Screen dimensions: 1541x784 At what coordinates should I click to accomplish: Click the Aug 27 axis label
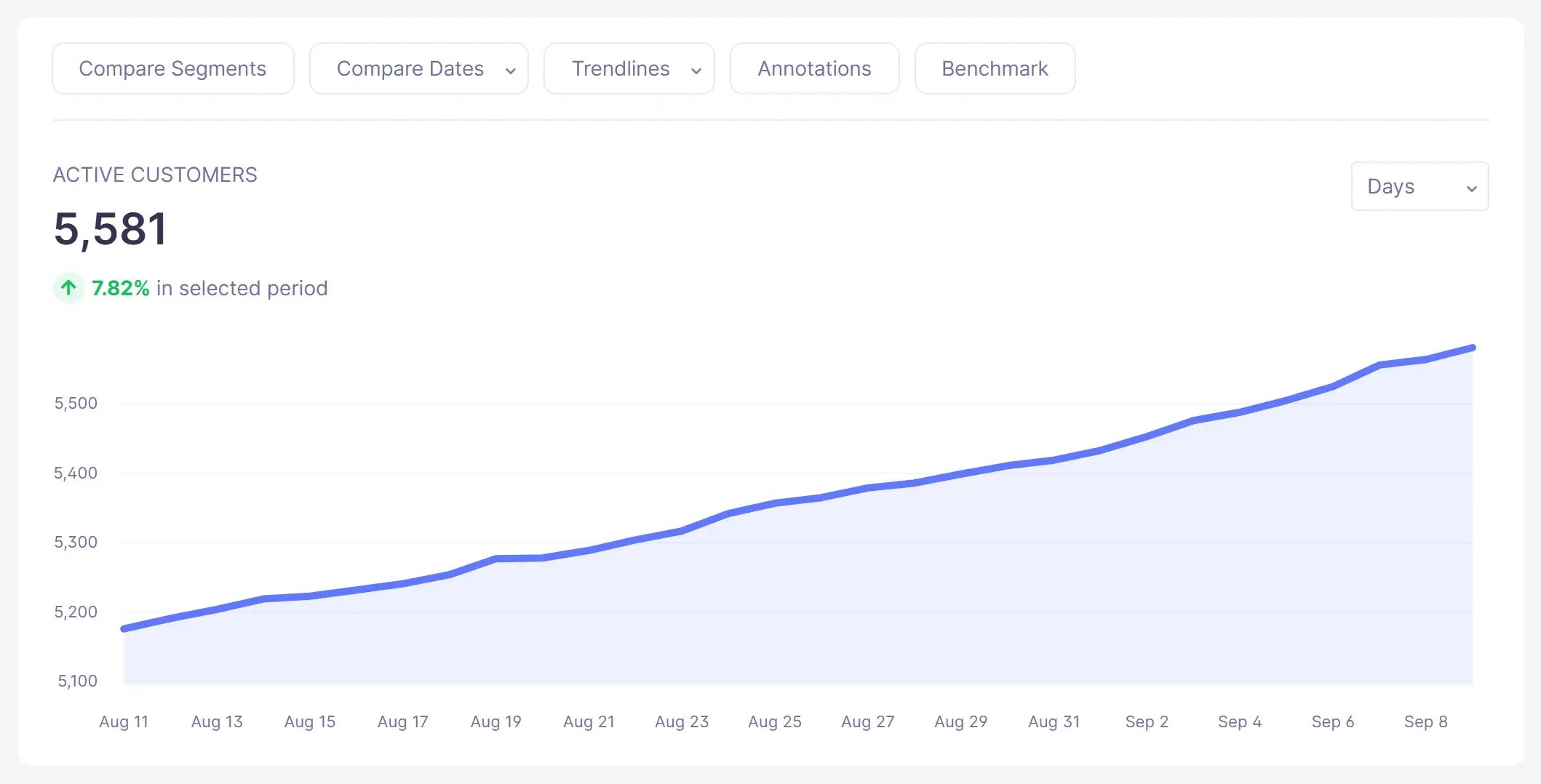pyautogui.click(x=868, y=721)
